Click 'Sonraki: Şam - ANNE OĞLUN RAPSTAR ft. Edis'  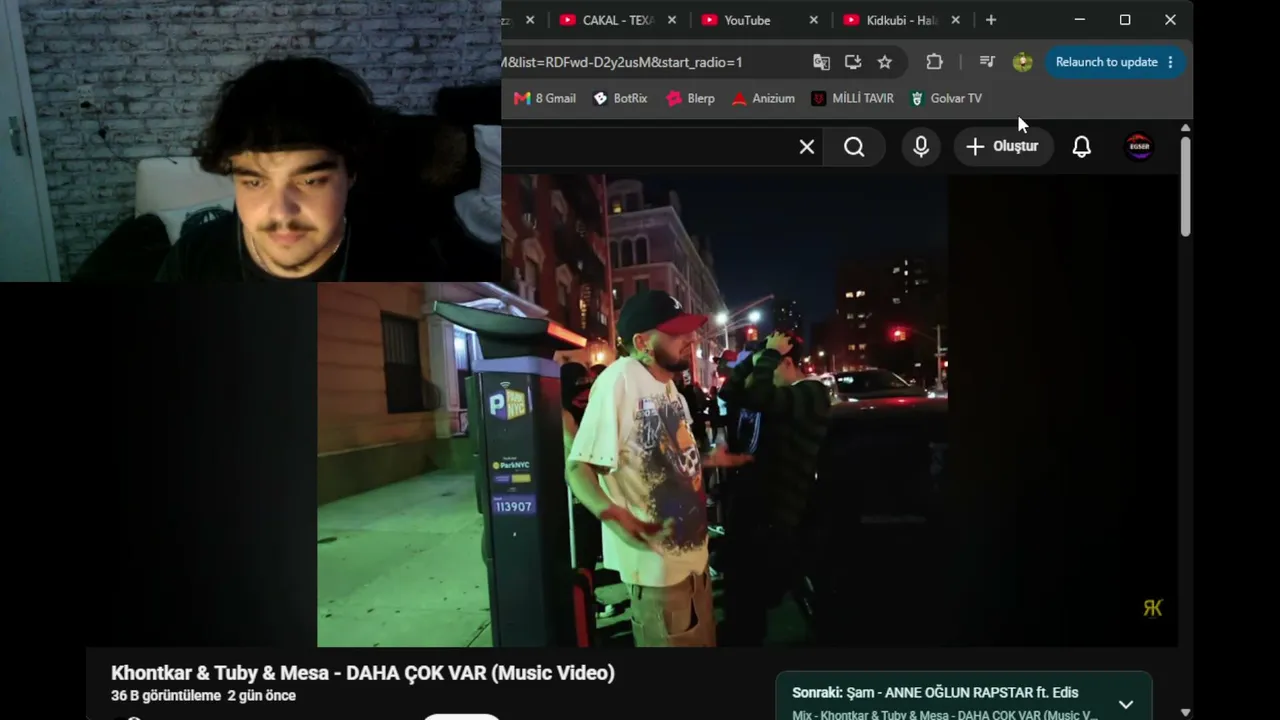935,692
